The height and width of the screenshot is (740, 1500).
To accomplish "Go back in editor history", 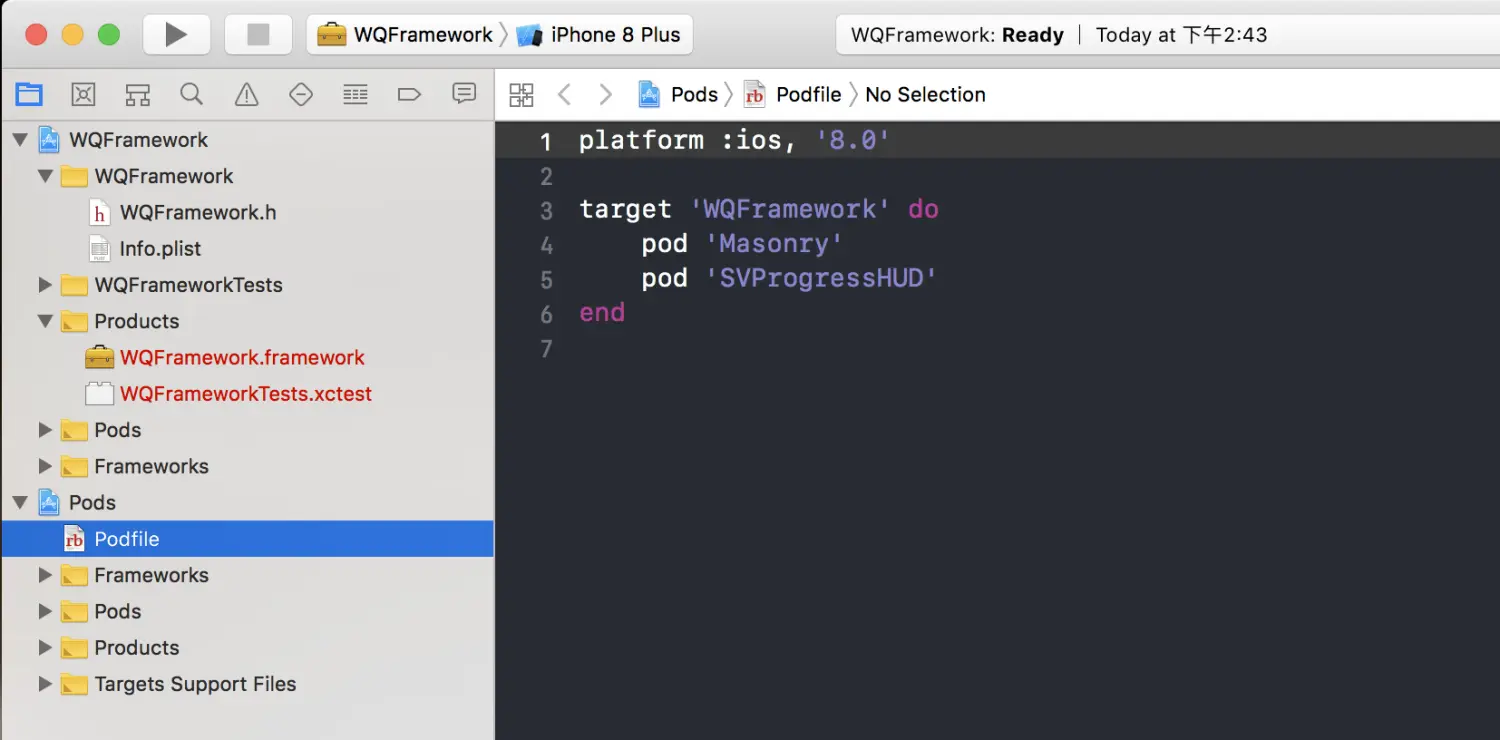I will coord(564,95).
